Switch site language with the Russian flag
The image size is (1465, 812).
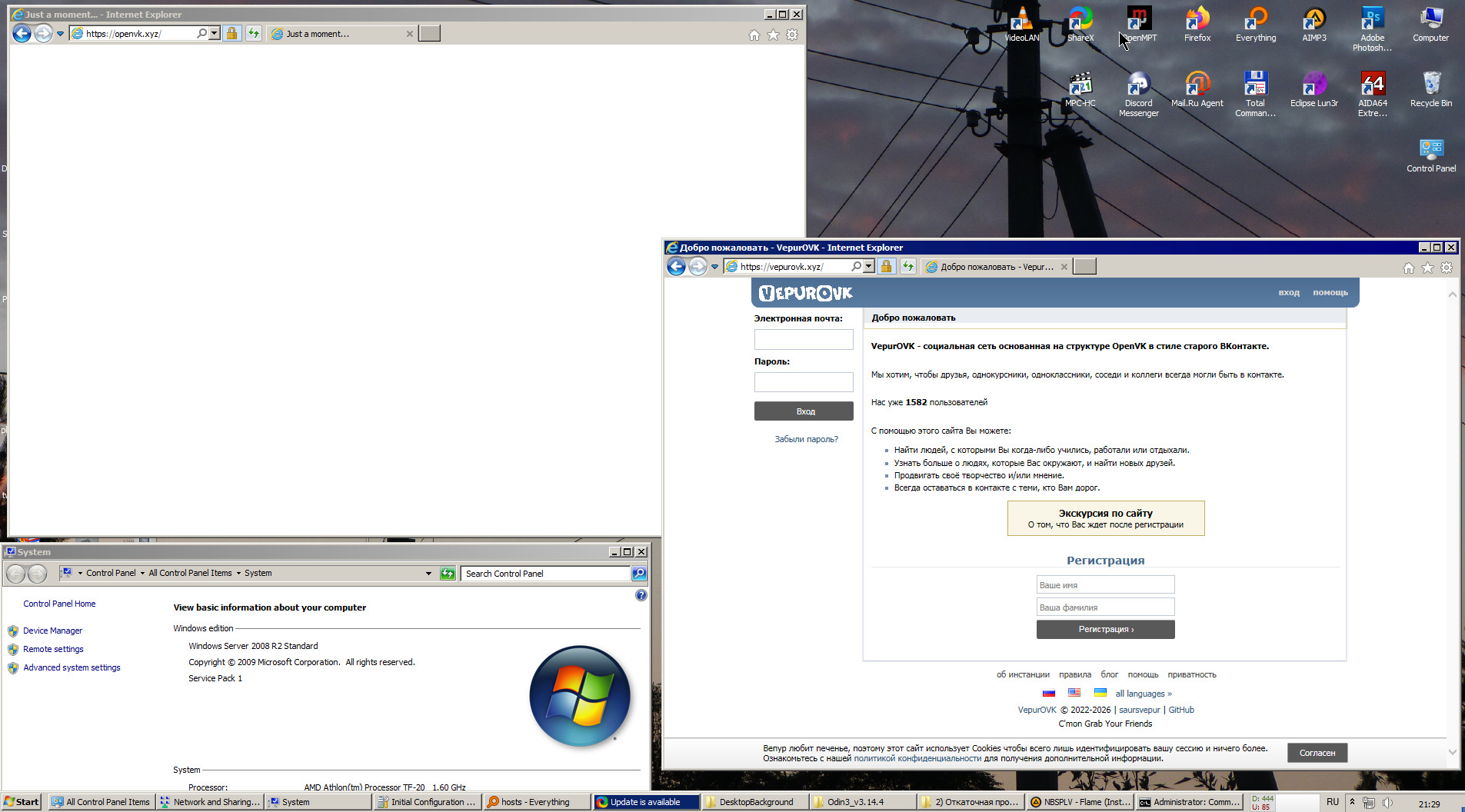[x=1049, y=693]
